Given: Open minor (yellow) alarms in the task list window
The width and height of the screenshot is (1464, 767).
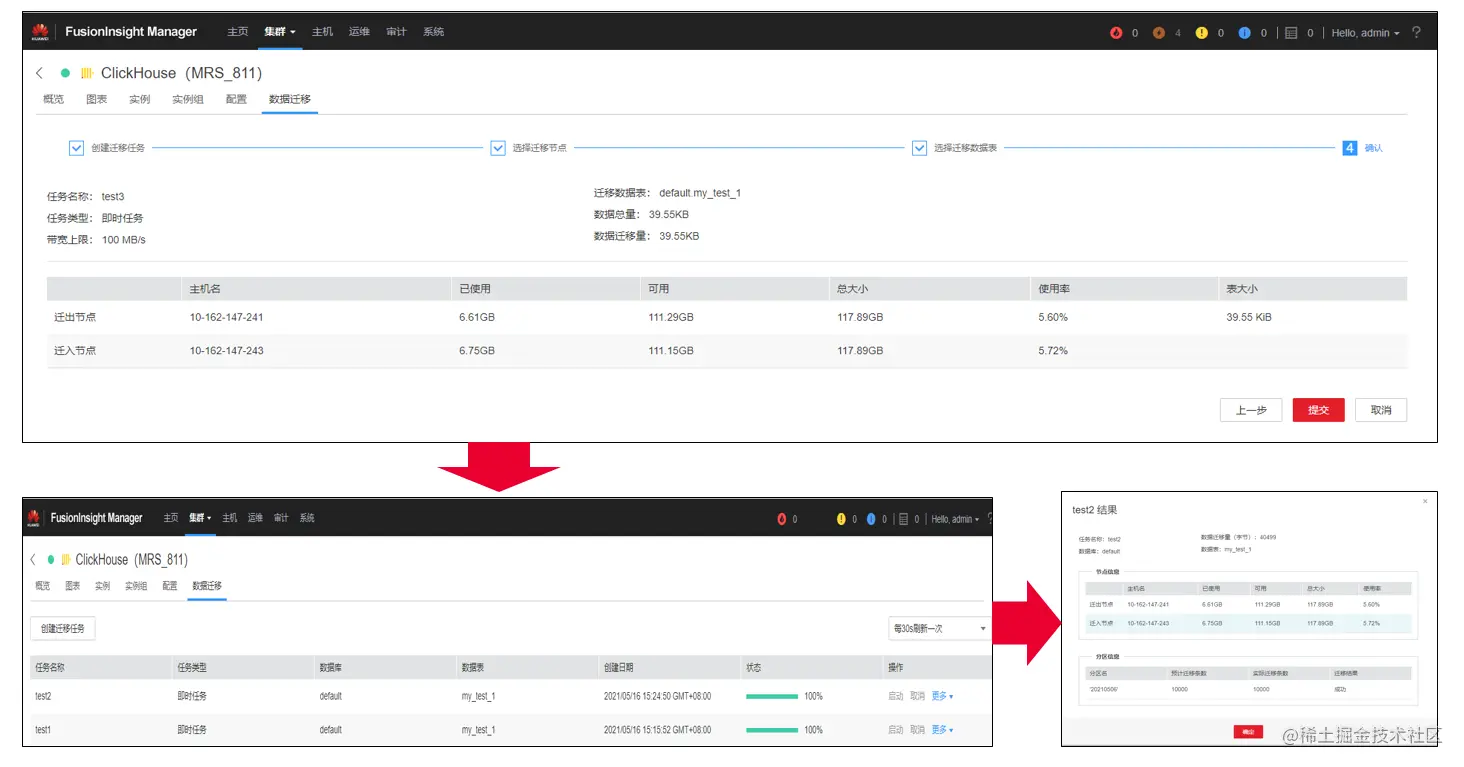Looking at the screenshot, I should [841, 519].
